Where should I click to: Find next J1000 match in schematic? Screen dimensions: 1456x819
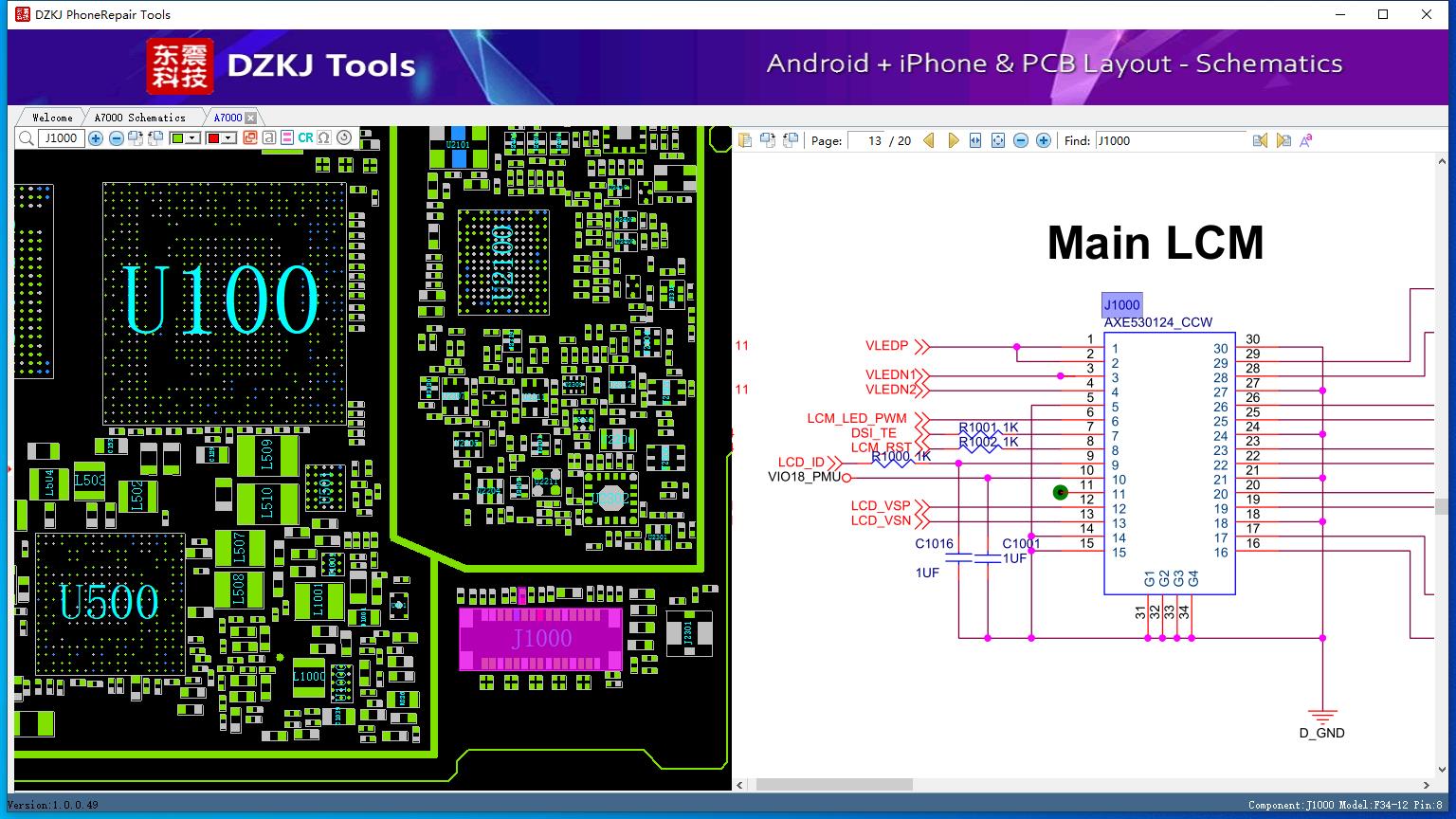tap(1283, 140)
